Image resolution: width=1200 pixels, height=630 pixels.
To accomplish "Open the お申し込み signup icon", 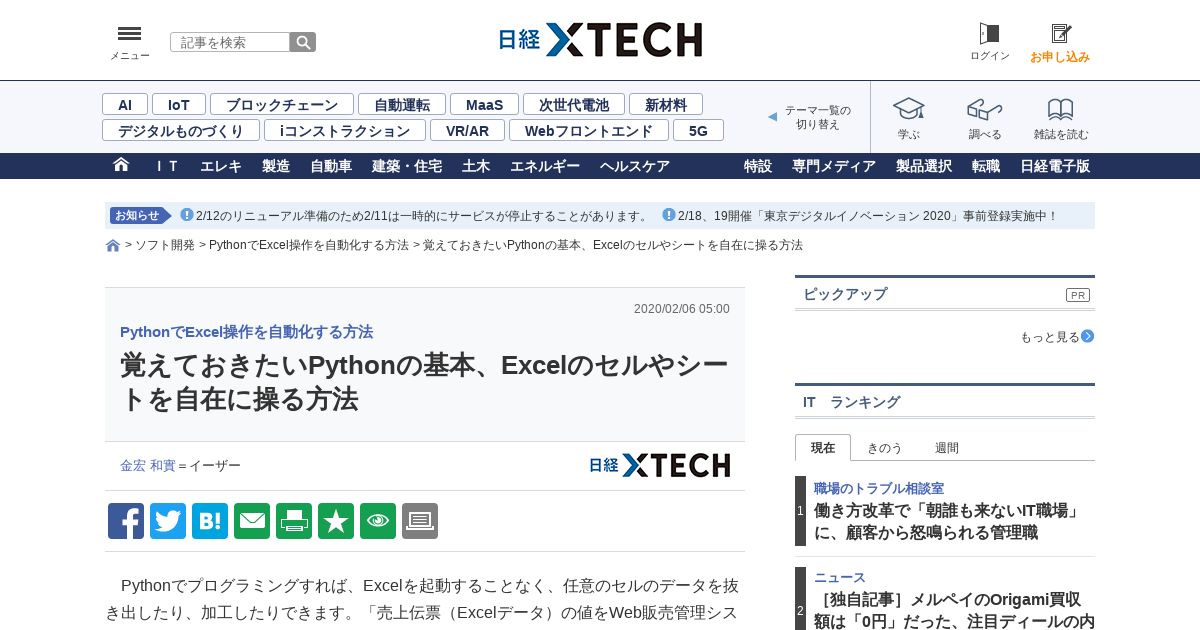I will pos(1060,42).
